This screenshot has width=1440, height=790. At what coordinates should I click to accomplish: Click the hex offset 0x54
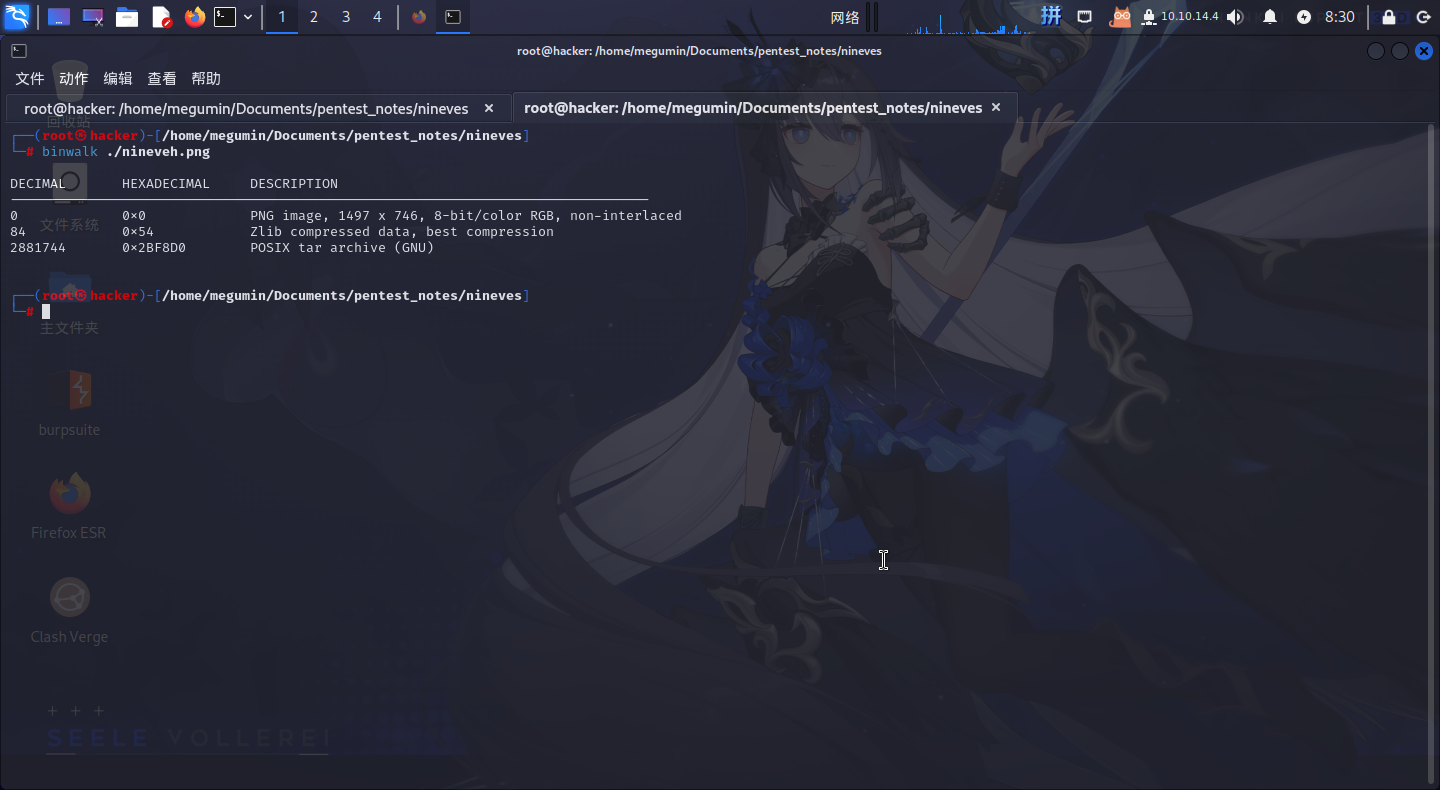pyautogui.click(x=138, y=232)
